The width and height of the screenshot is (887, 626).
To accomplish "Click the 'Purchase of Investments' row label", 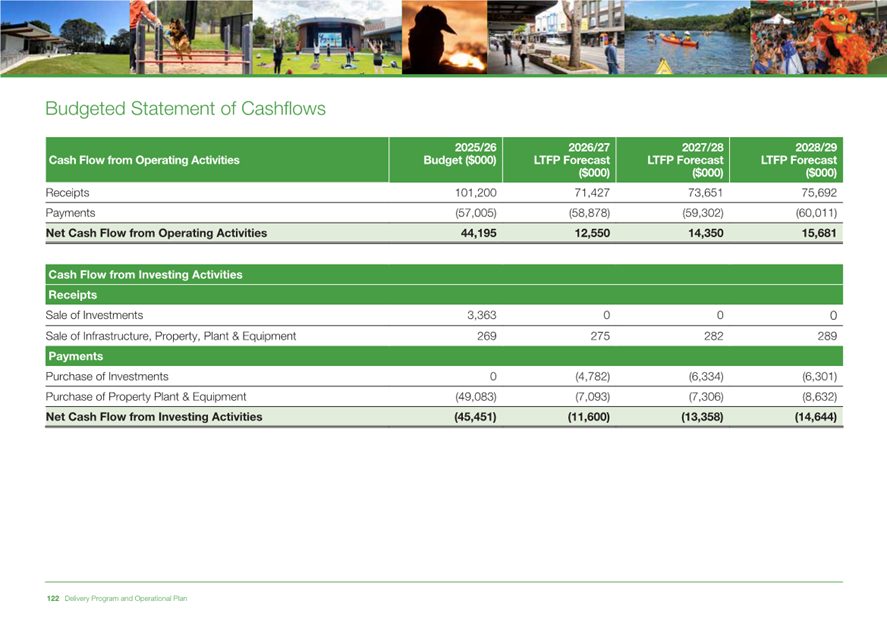I will click(107, 377).
